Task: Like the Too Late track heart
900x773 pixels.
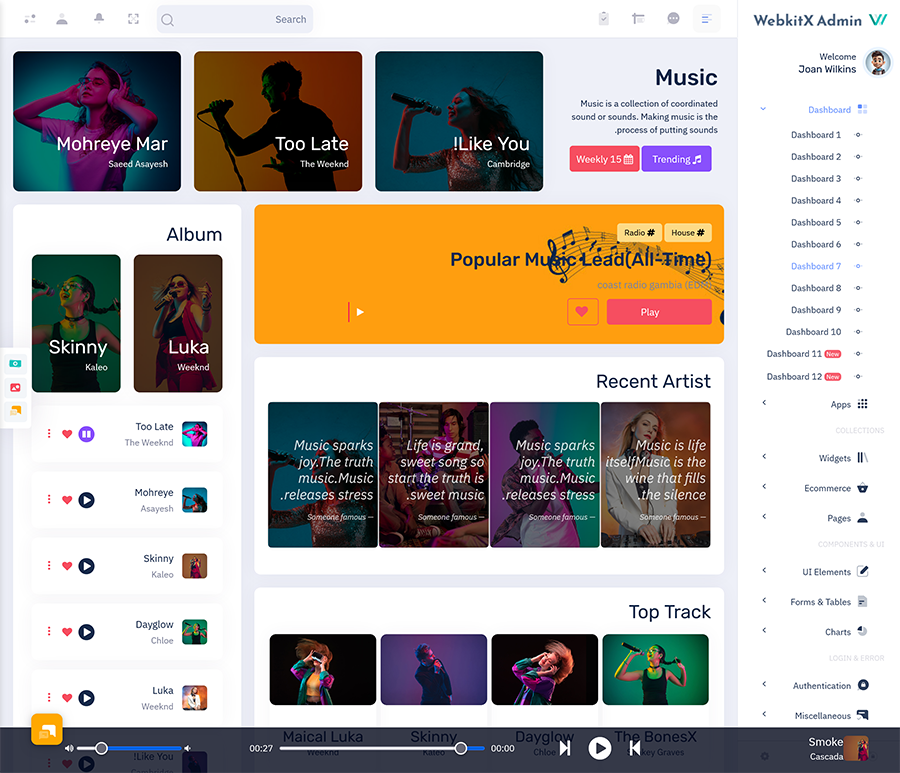Action: tap(67, 434)
